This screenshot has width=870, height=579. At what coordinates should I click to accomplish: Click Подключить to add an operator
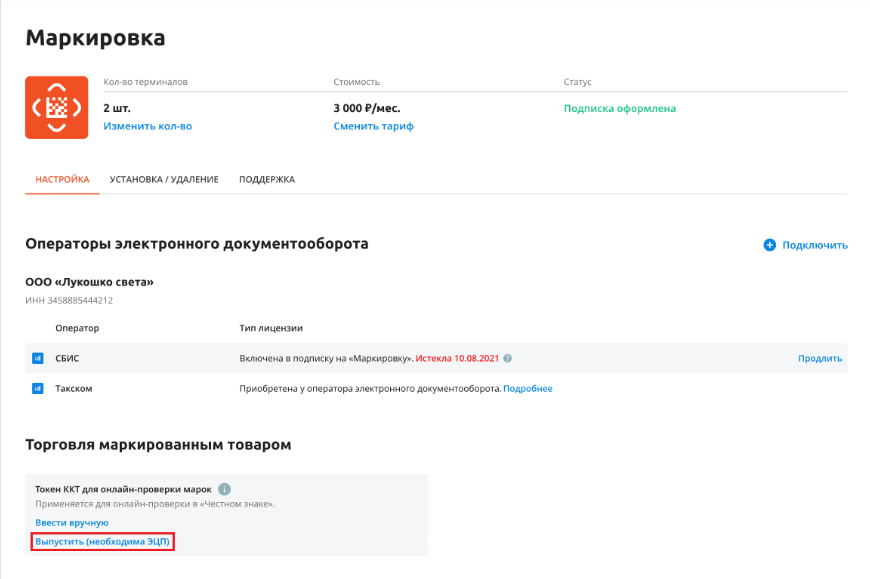click(x=815, y=245)
